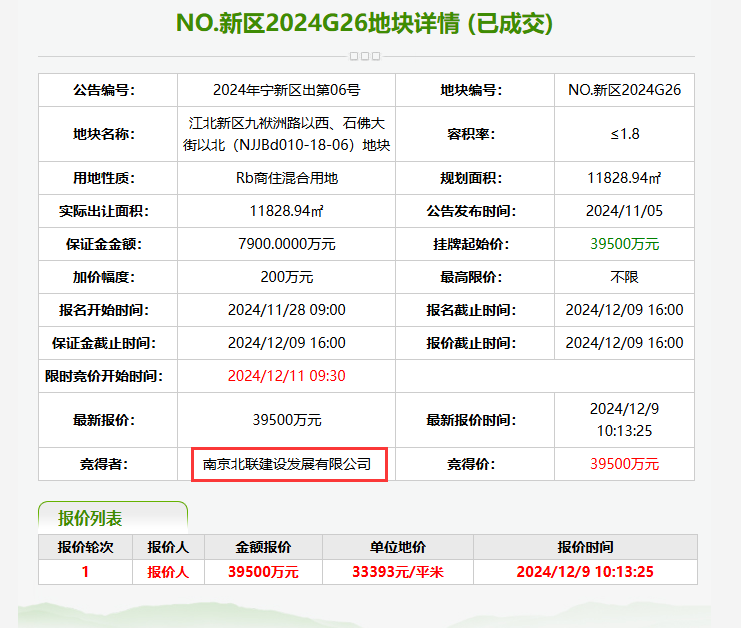Click the 限时竞价开始时间 label
This screenshot has height=628, width=741.
click(104, 376)
